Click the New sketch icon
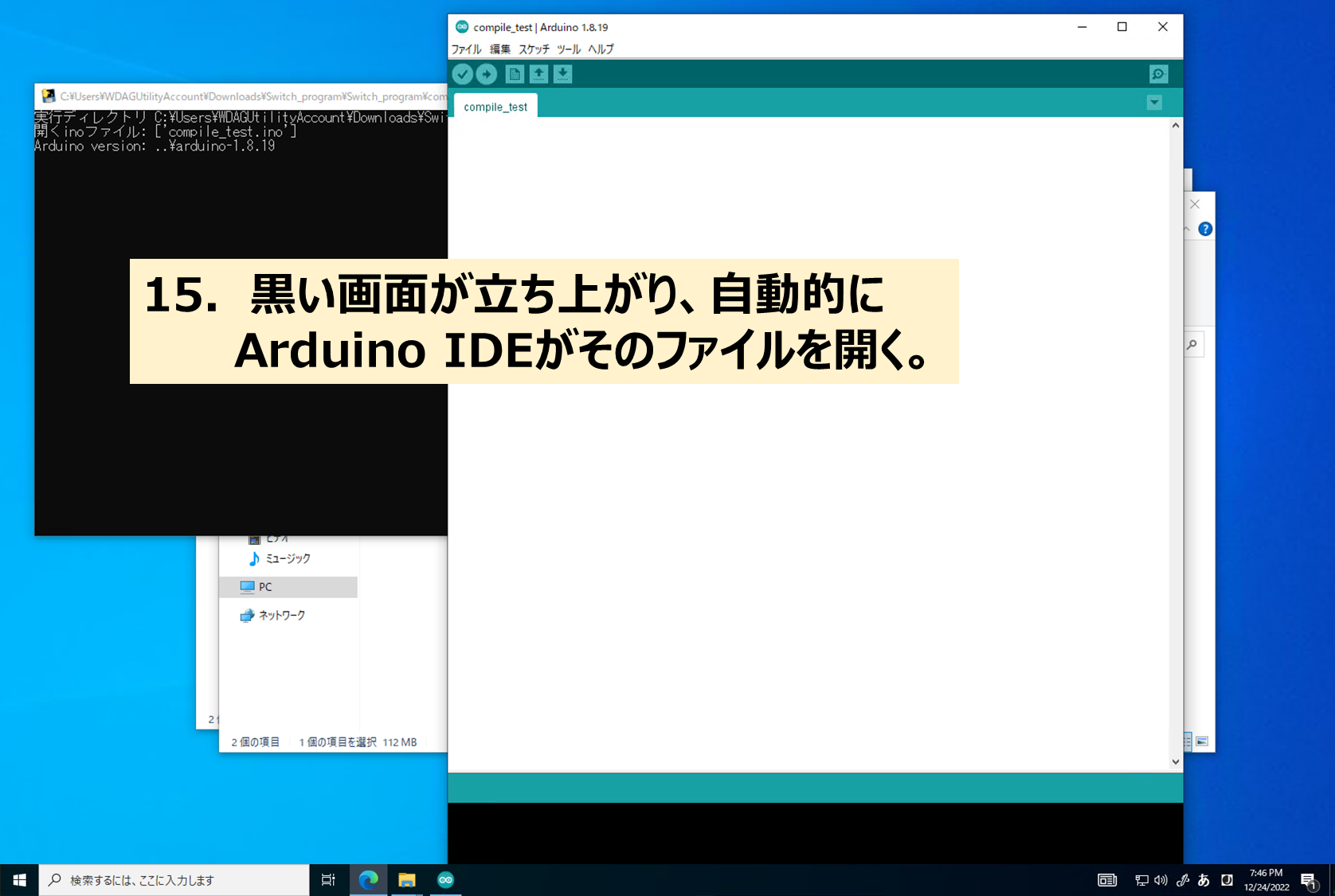The height and width of the screenshot is (896, 1335). tap(515, 74)
